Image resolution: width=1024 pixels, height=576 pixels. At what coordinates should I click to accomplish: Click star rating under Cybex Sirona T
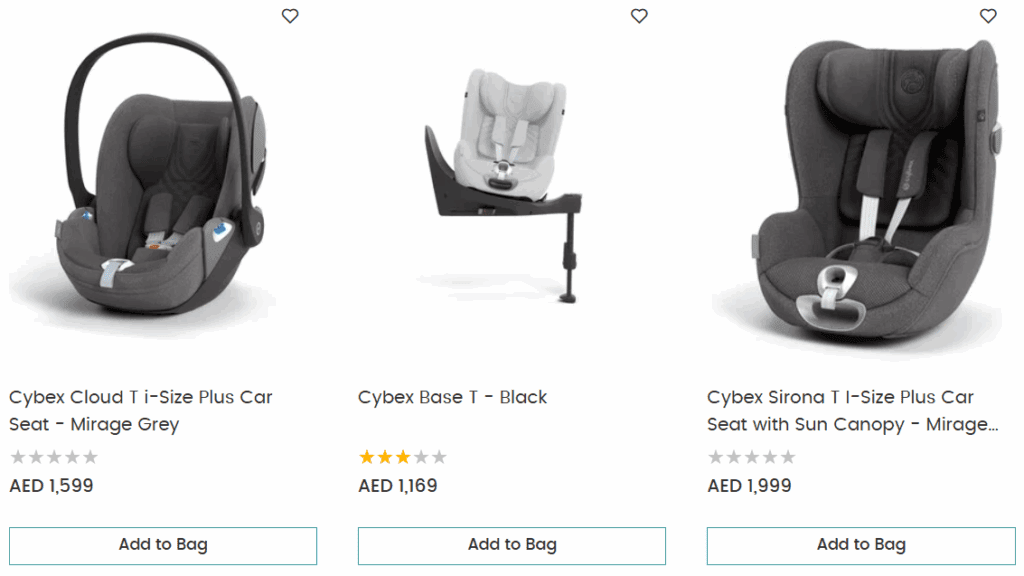tap(752, 457)
